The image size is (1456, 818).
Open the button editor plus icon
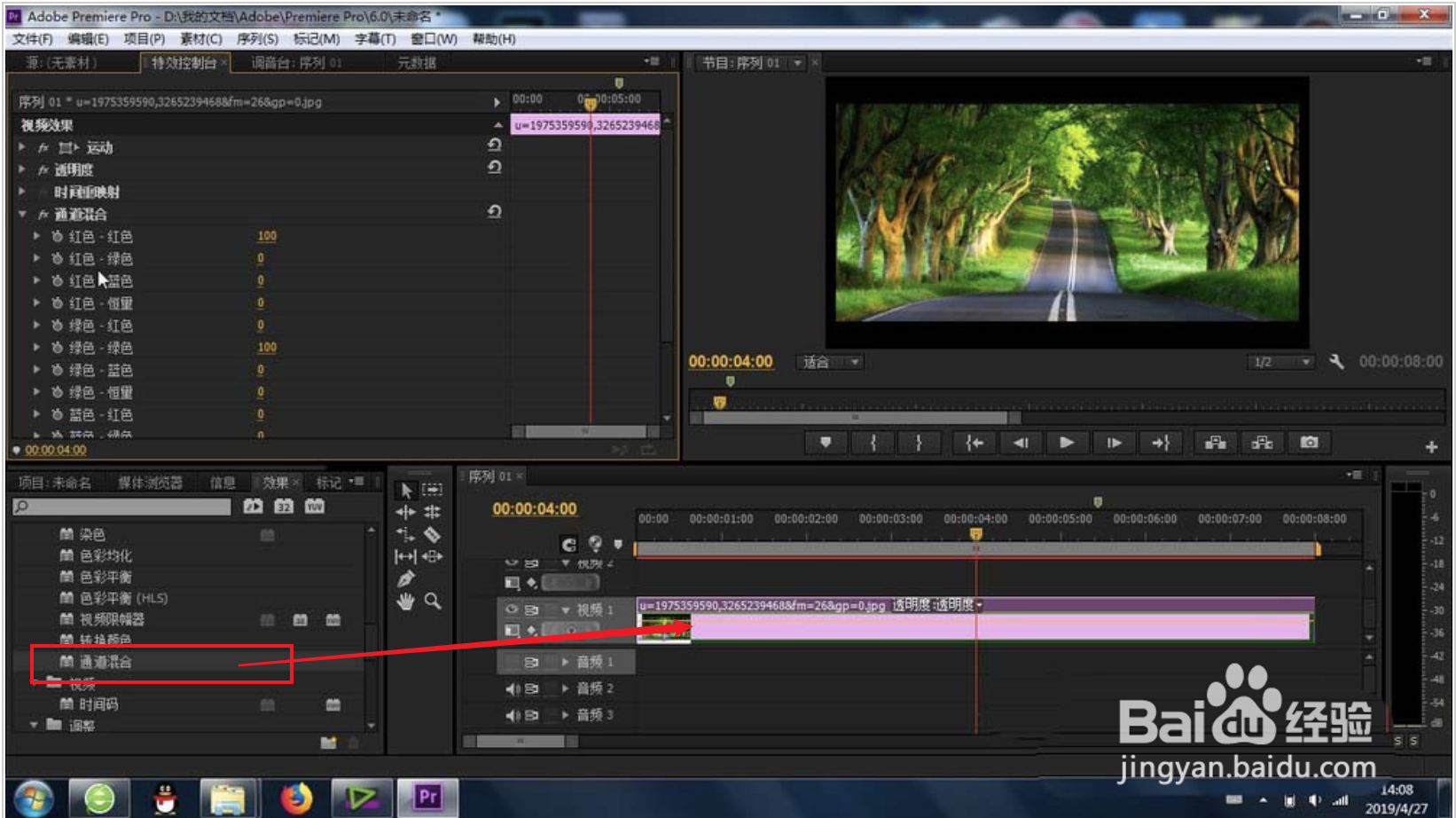click(1431, 446)
